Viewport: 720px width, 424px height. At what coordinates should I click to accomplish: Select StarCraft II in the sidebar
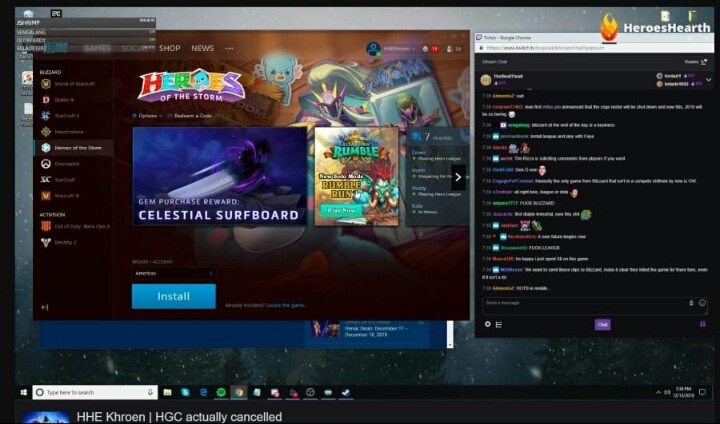pyautogui.click(x=62, y=116)
